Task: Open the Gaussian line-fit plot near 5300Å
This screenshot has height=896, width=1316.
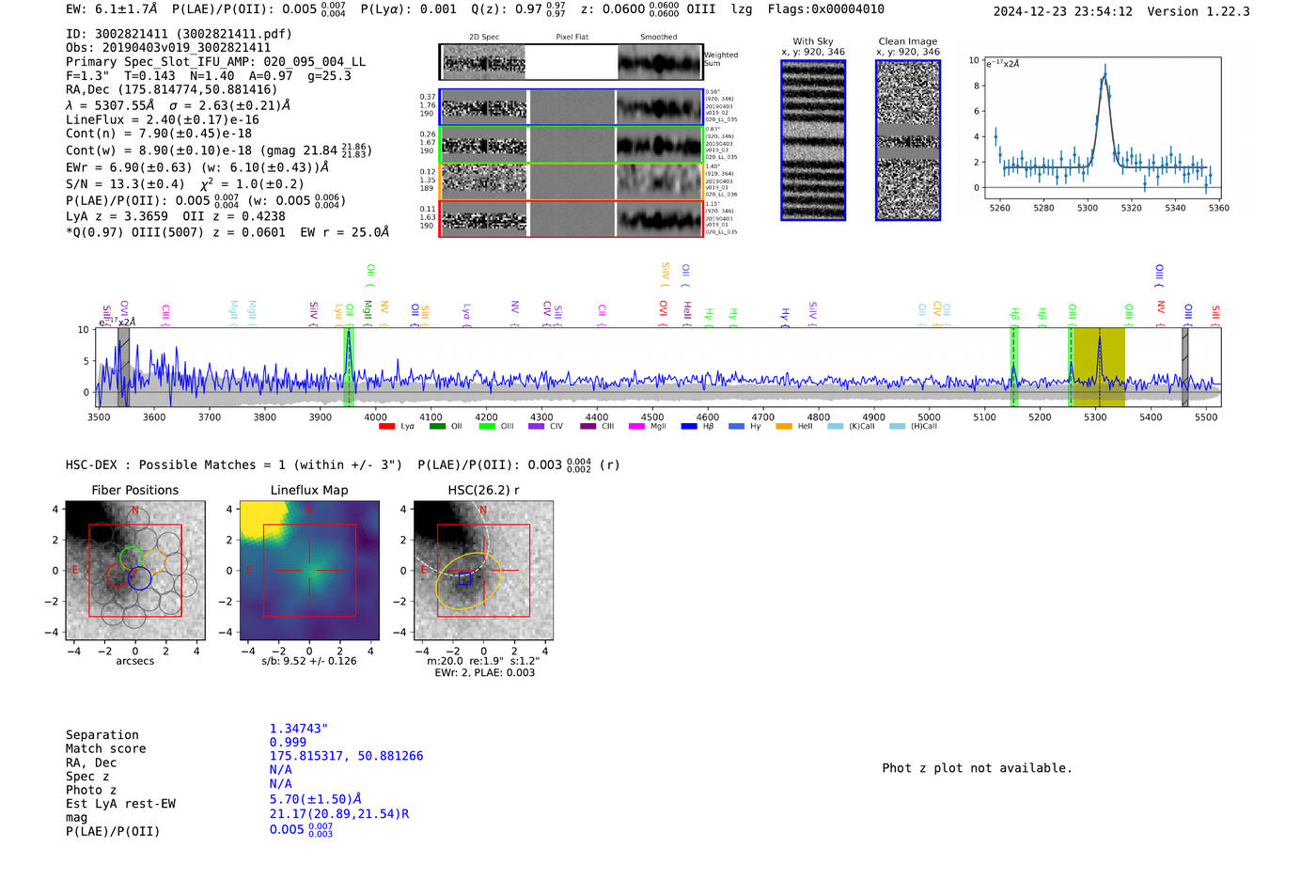Action: [1102, 128]
